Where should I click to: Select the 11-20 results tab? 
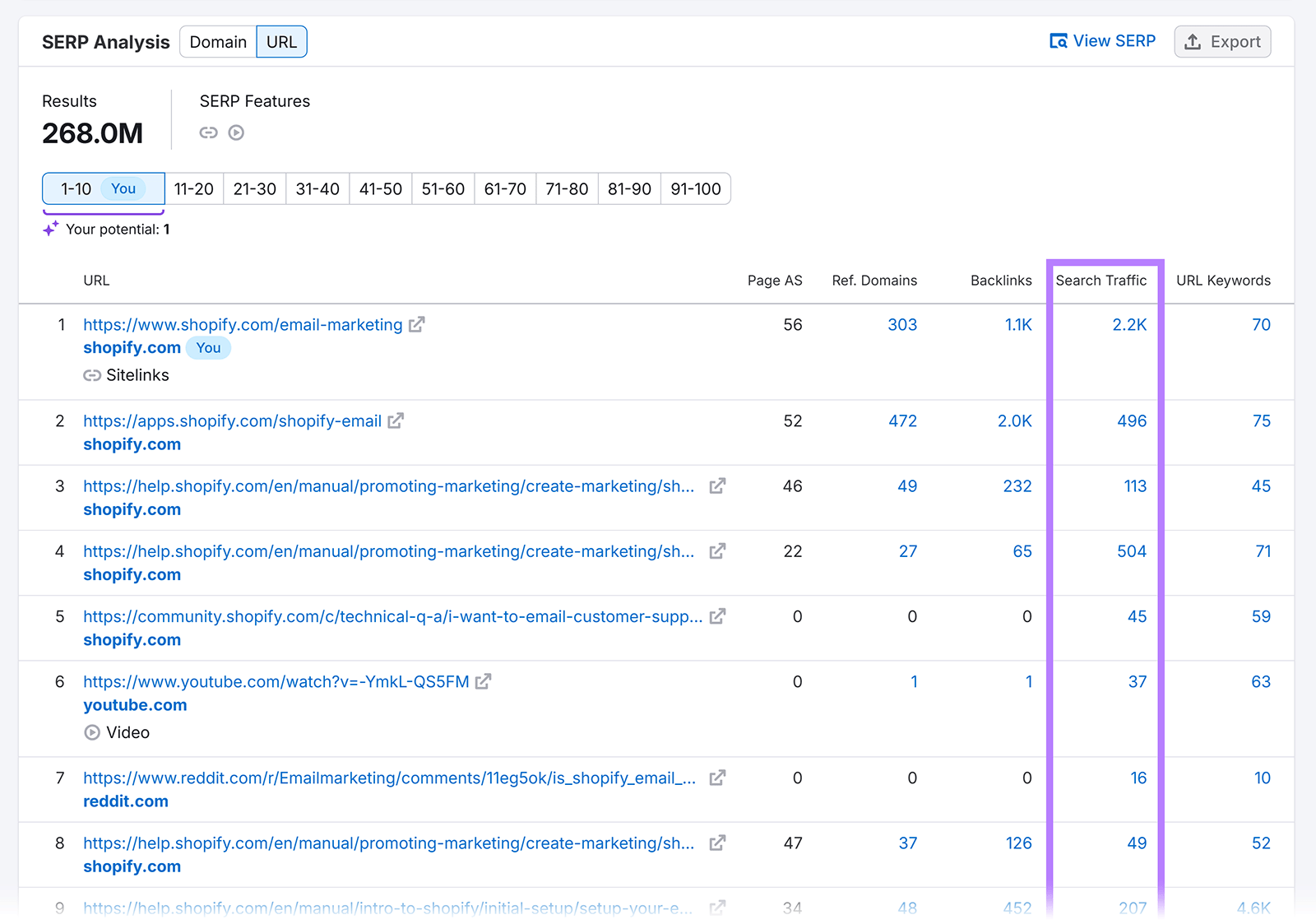[x=194, y=188]
